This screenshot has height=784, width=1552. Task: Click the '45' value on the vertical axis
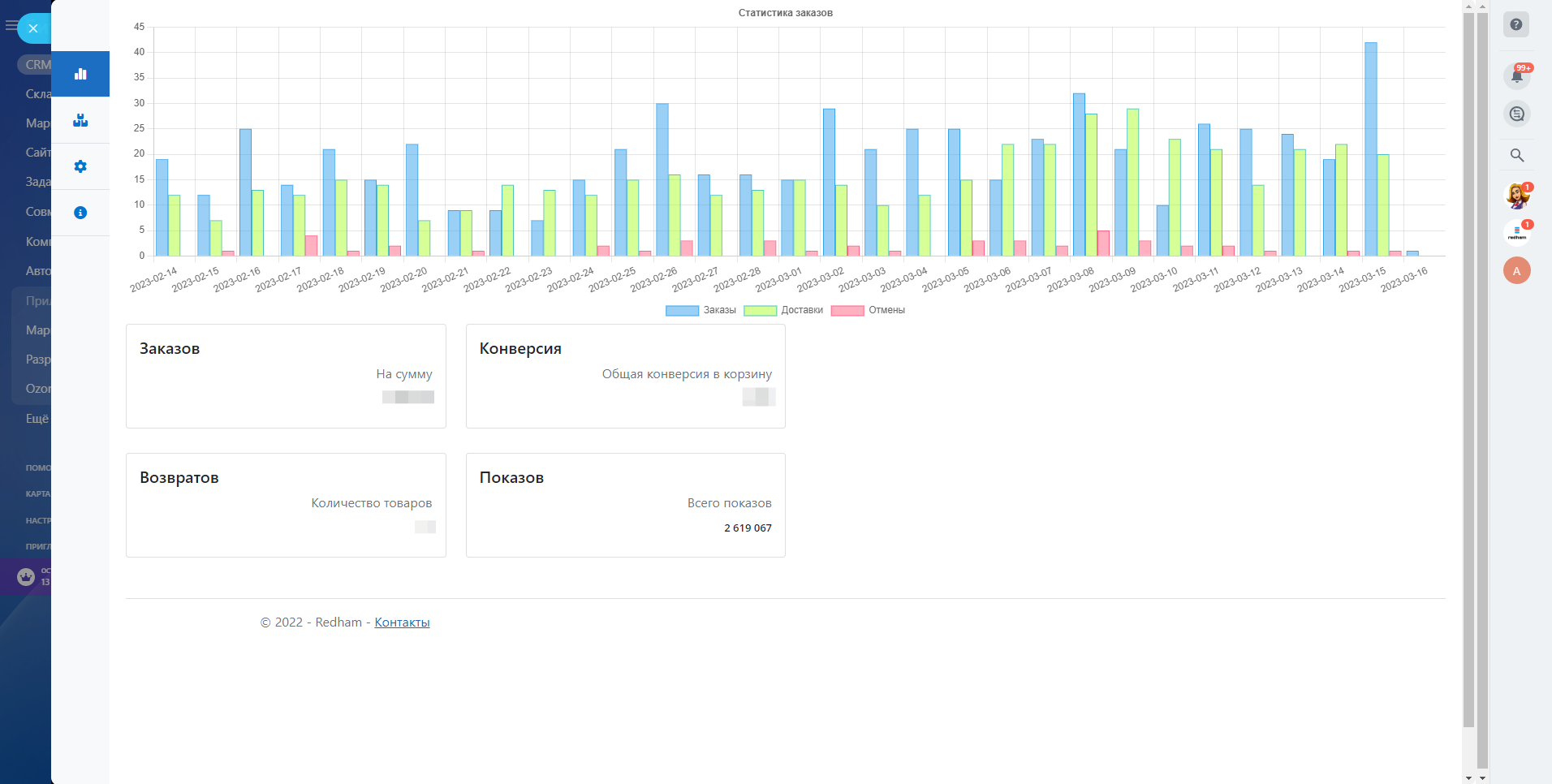(x=140, y=27)
